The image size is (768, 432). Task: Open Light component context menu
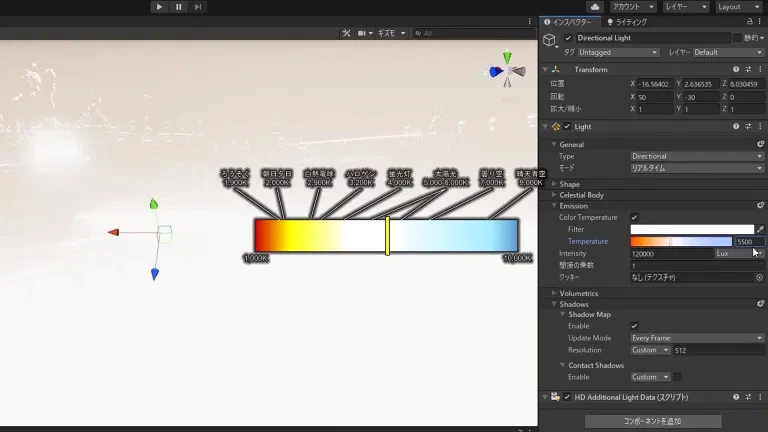tap(760, 126)
